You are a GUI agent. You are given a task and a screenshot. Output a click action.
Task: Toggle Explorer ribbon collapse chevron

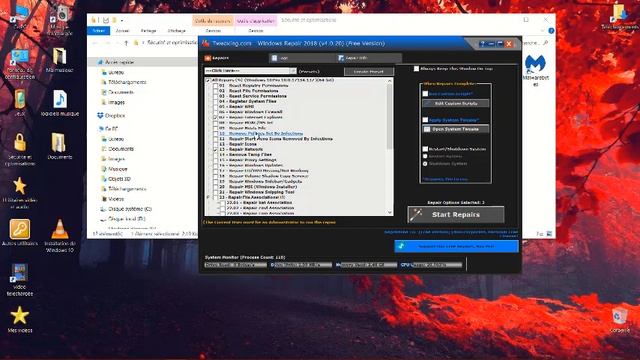[x=542, y=31]
